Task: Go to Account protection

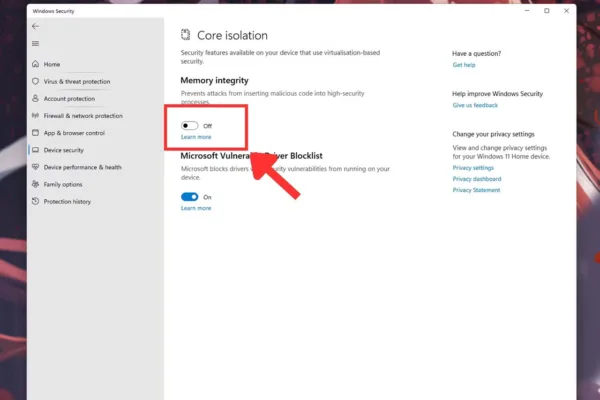Action: click(x=69, y=99)
